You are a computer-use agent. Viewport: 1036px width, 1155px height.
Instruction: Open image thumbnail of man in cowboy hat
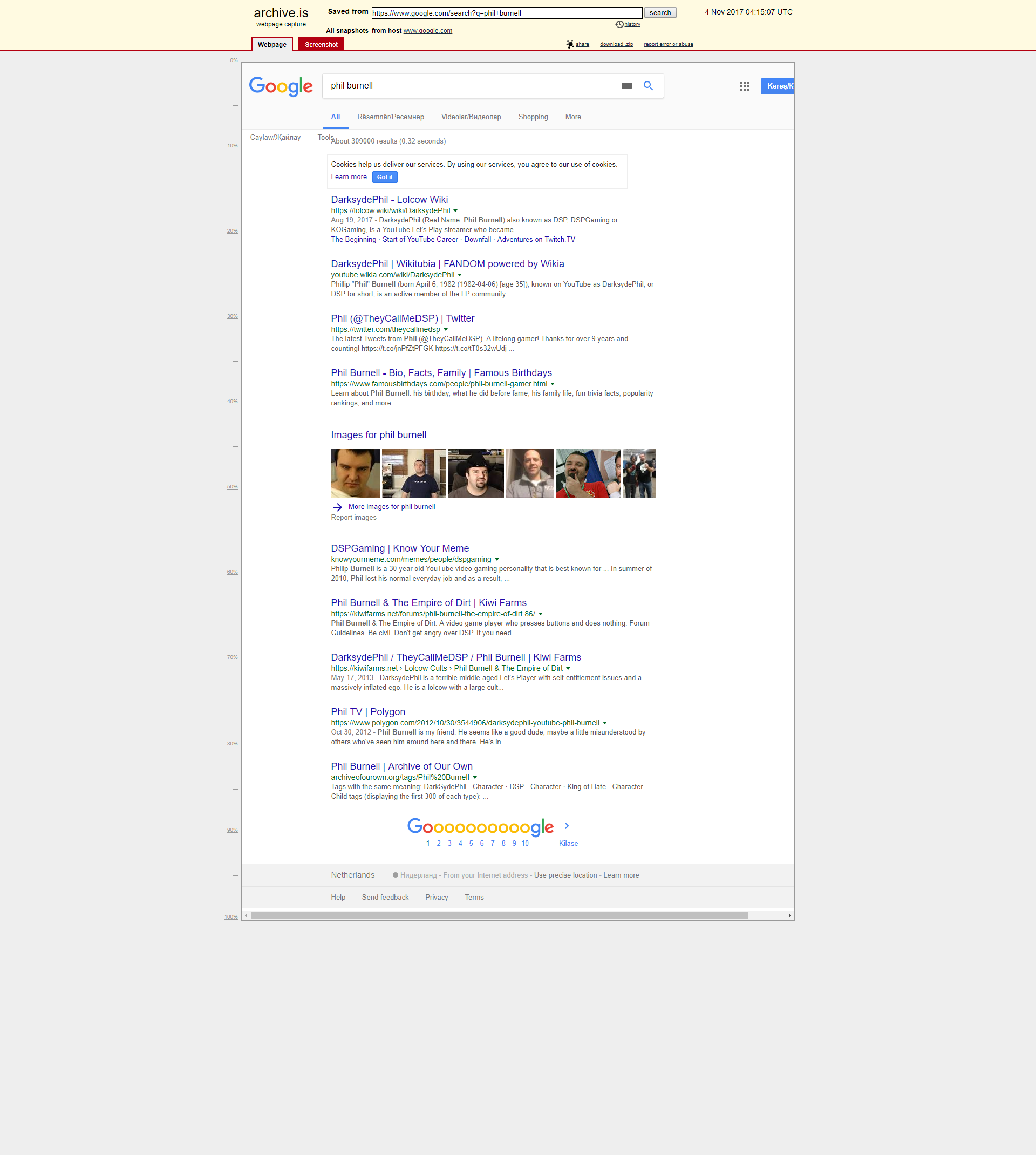click(475, 474)
